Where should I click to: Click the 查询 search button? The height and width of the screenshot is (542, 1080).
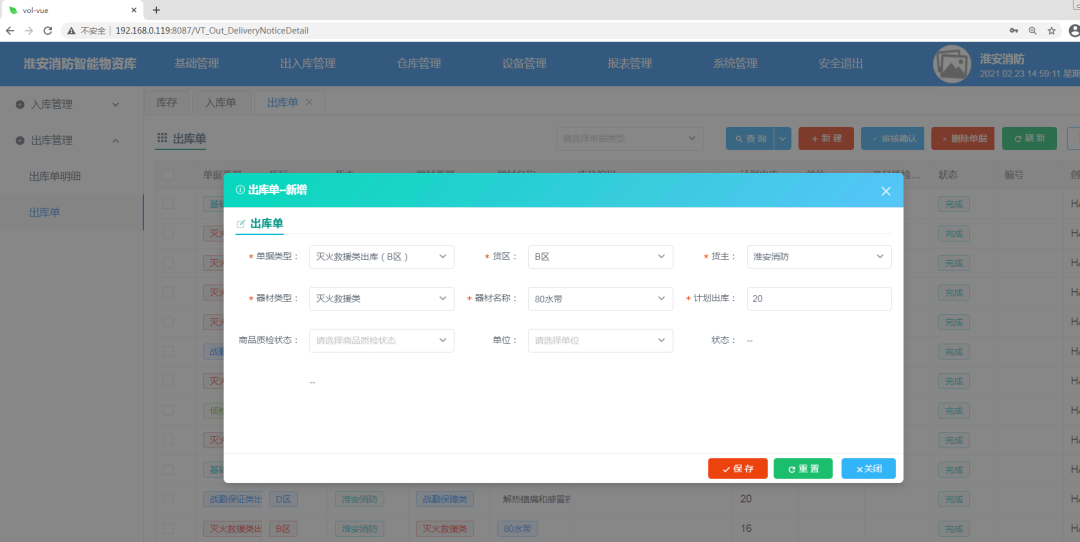pos(750,138)
